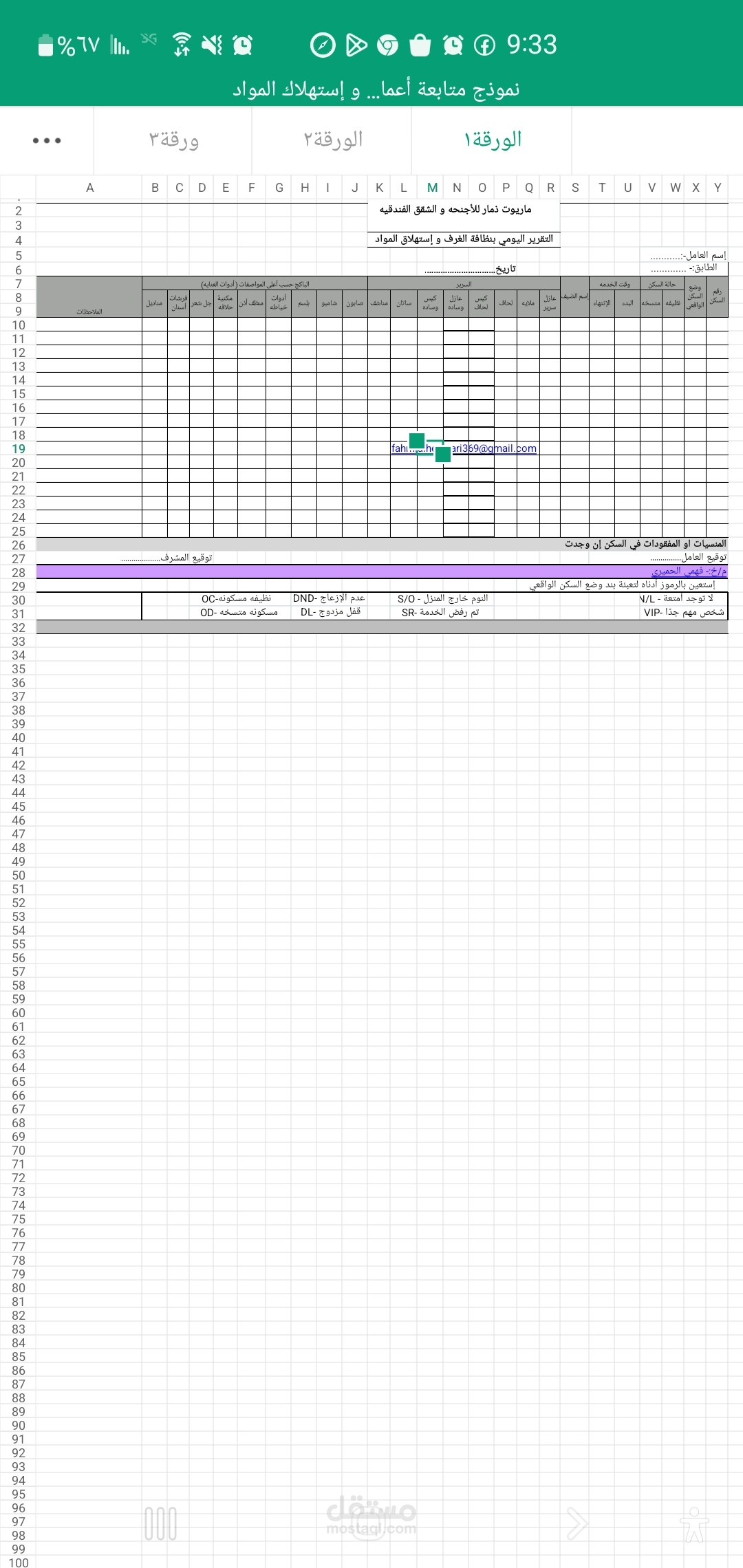The width and height of the screenshot is (743, 1568).
Task: Select column A header
Action: [89, 188]
